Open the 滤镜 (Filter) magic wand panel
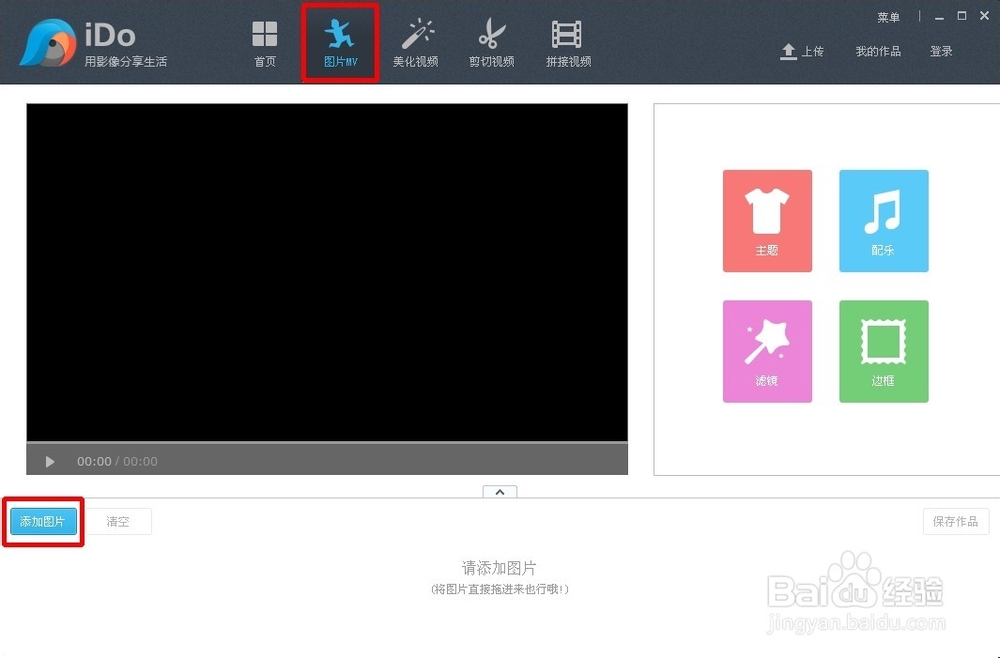Viewport: 1000px width, 658px height. click(x=767, y=350)
